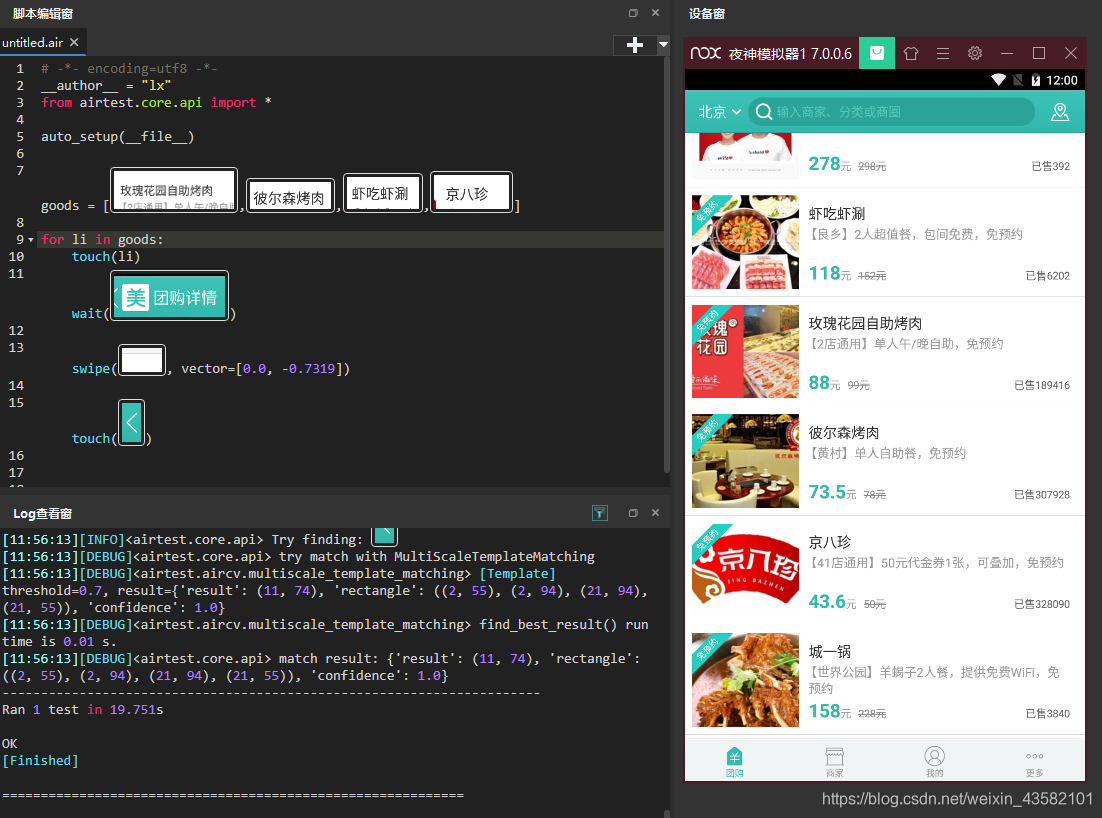The width and height of the screenshot is (1102, 818).
Task: Click the add new script plus button
Action: [x=634, y=45]
